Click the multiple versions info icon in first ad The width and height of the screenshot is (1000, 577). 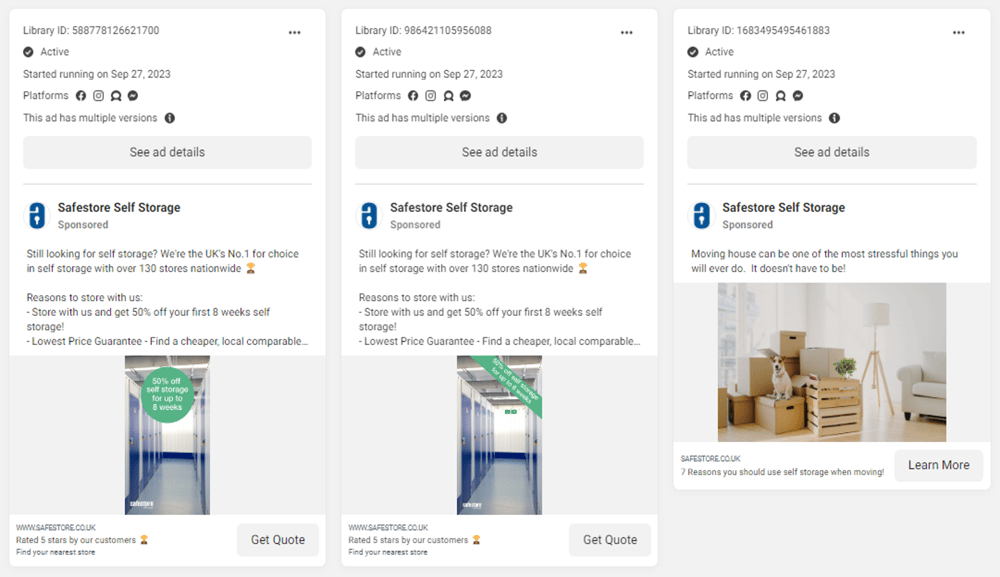(x=170, y=118)
